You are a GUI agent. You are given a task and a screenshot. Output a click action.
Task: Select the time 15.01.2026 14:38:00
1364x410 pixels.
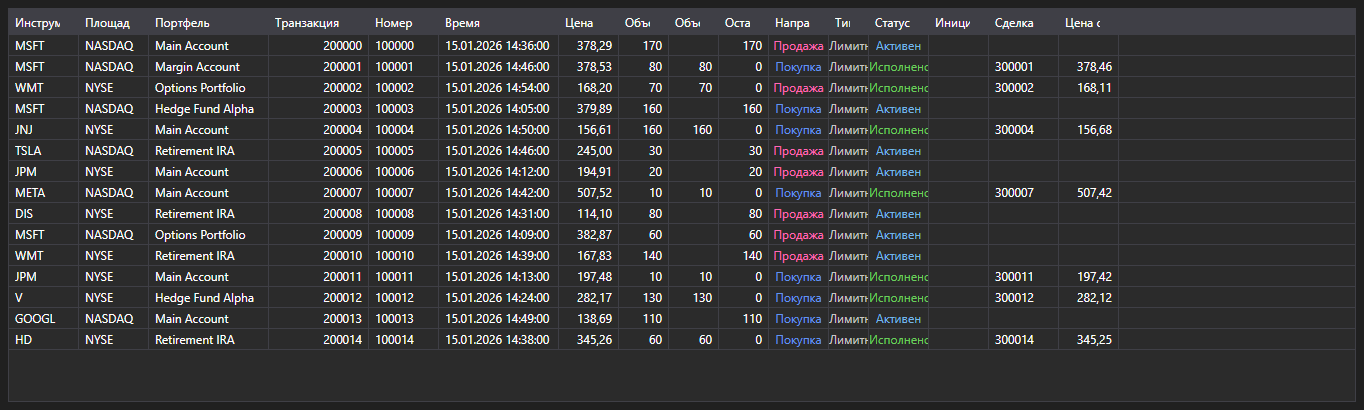click(x=497, y=339)
